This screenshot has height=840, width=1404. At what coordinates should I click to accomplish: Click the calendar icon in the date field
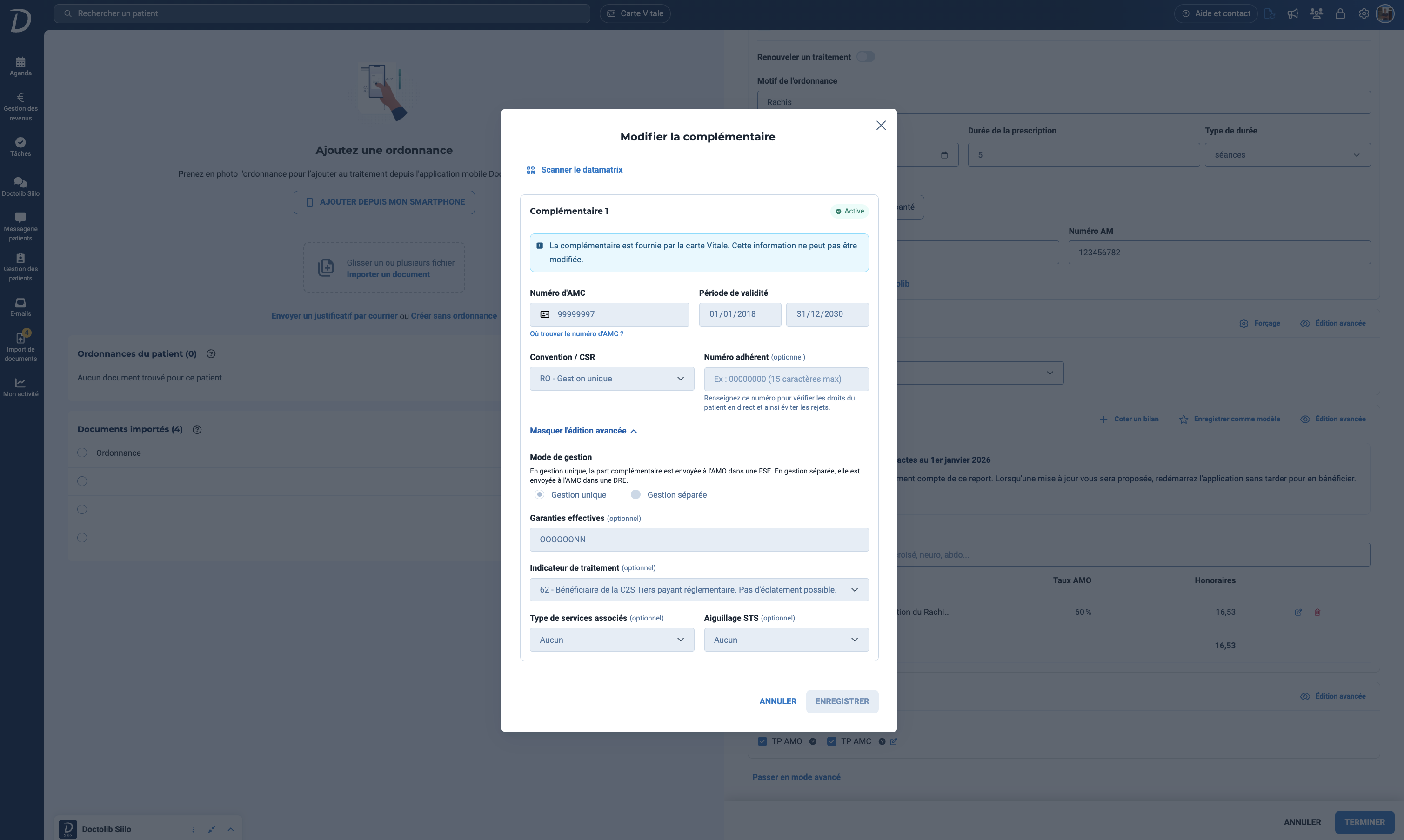coord(944,155)
